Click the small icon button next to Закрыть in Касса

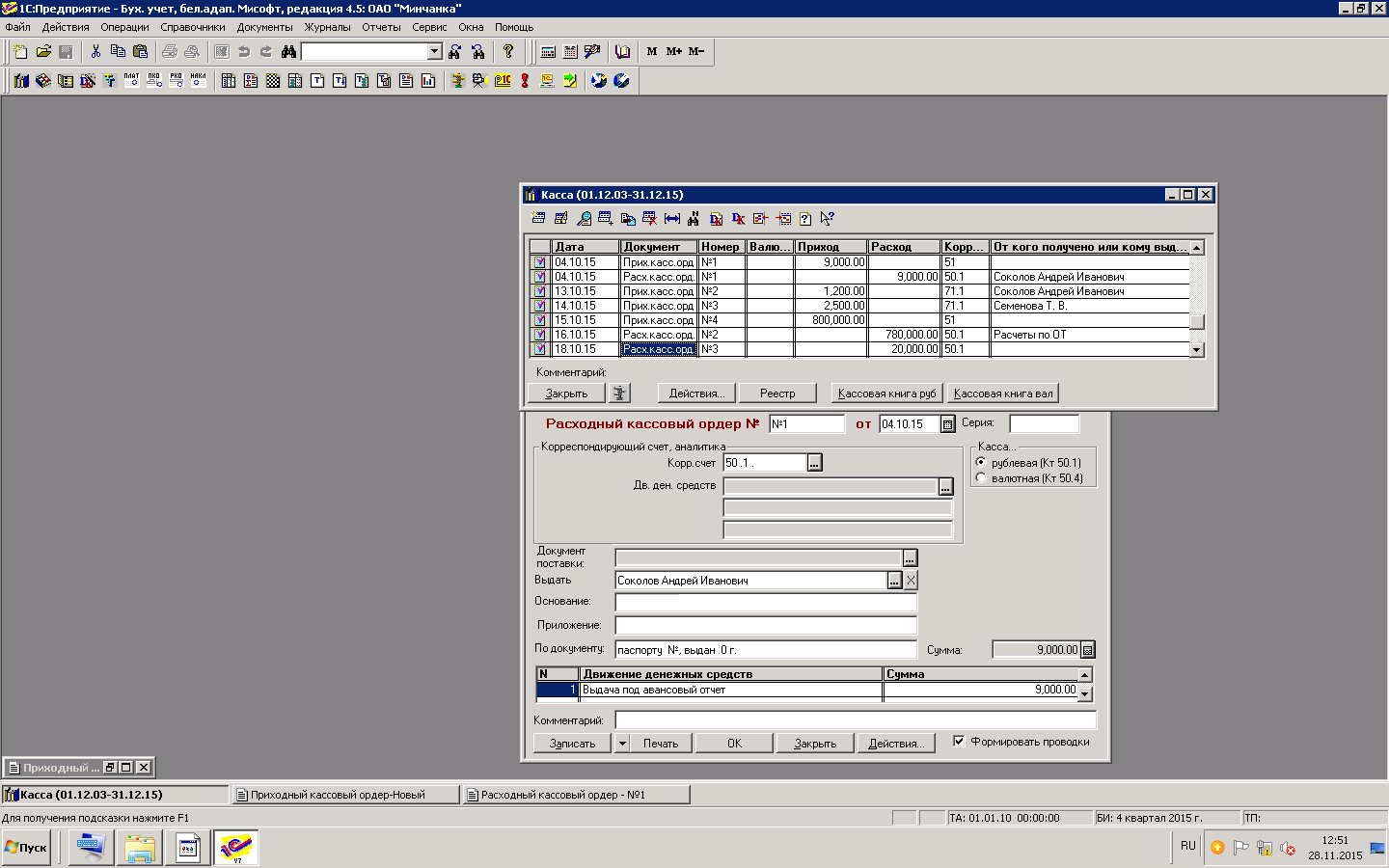(x=619, y=393)
